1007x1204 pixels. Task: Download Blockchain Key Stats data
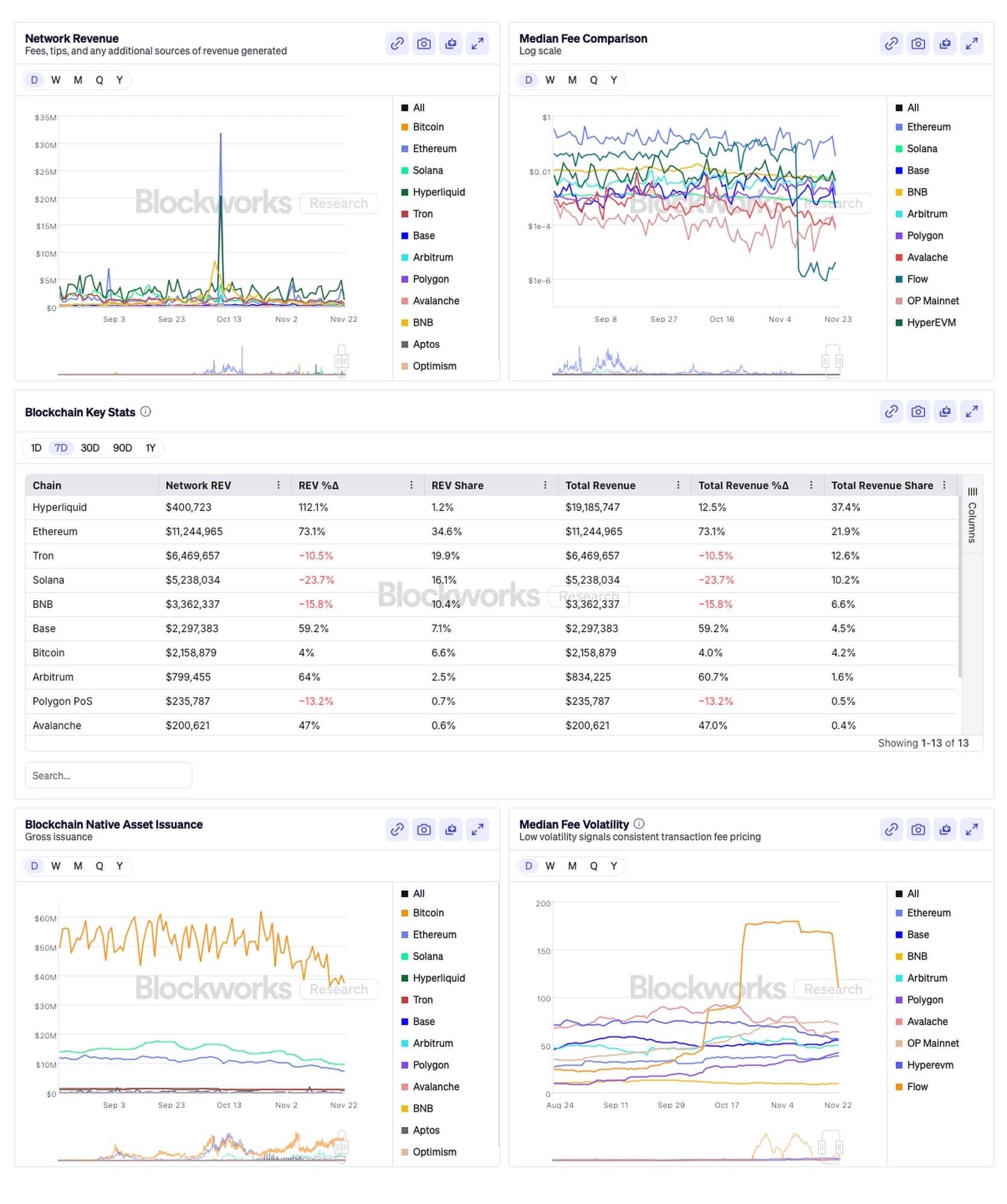[945, 411]
